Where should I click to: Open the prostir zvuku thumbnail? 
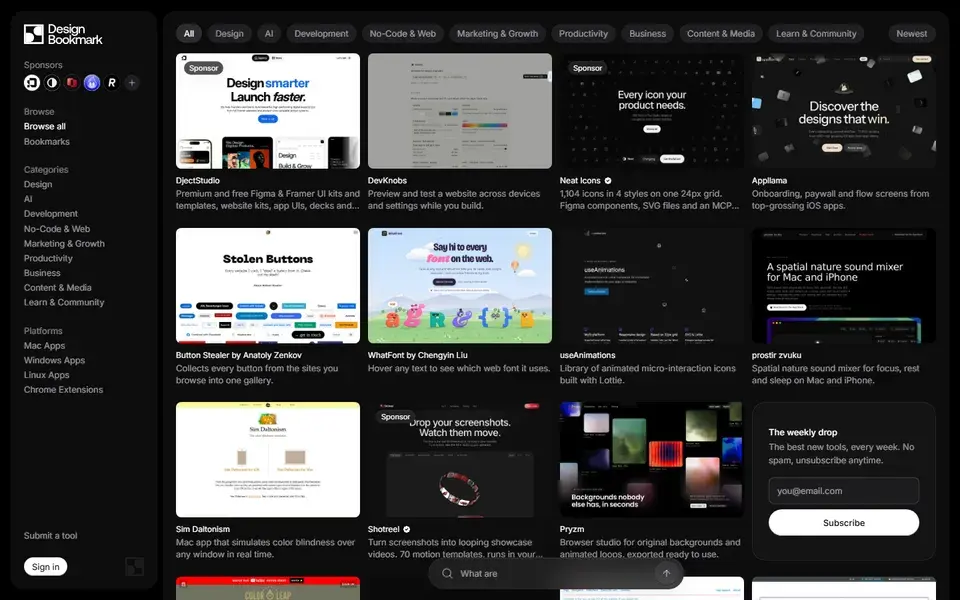coord(844,285)
